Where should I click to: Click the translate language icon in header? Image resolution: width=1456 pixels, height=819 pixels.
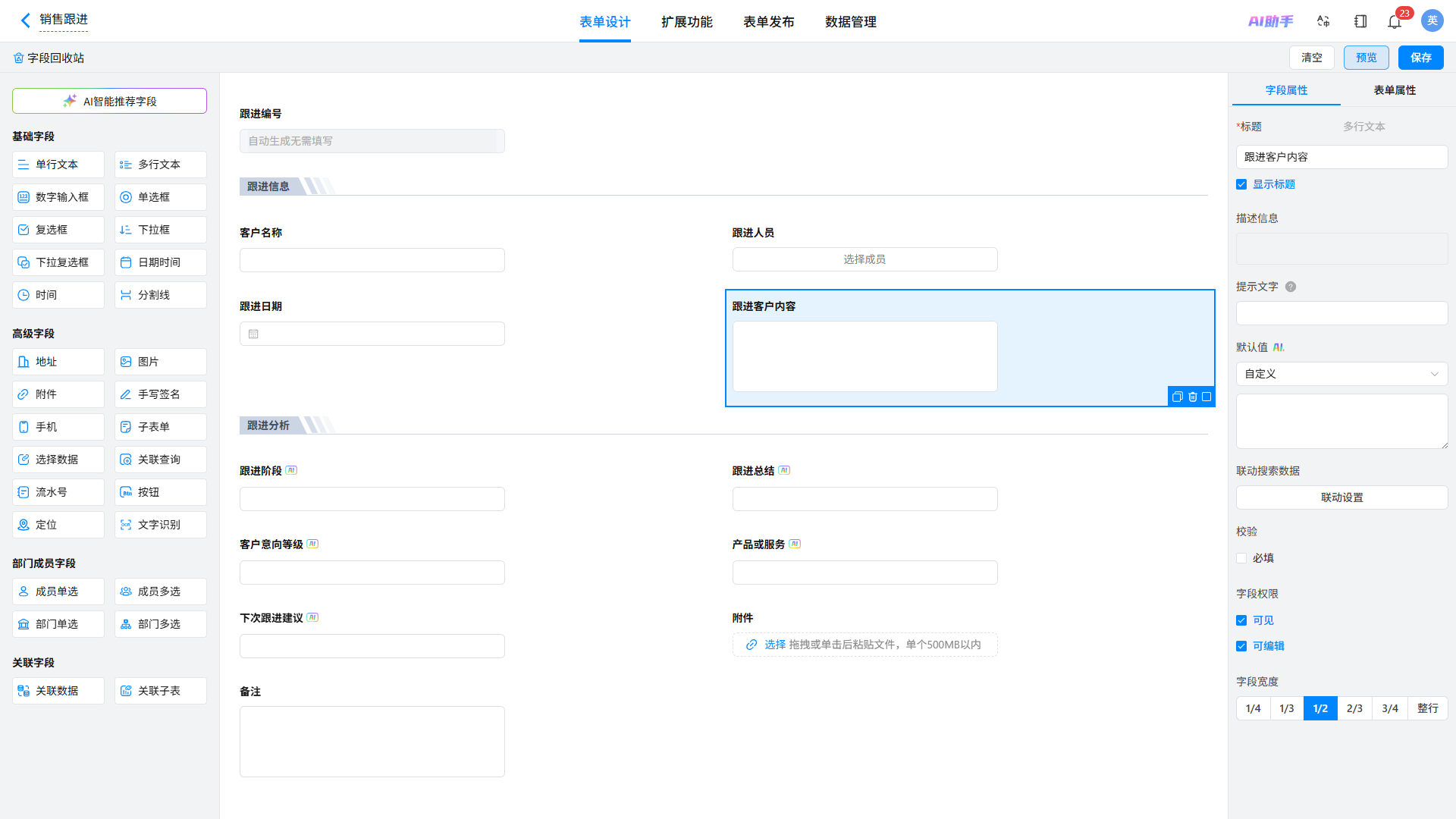(1323, 21)
